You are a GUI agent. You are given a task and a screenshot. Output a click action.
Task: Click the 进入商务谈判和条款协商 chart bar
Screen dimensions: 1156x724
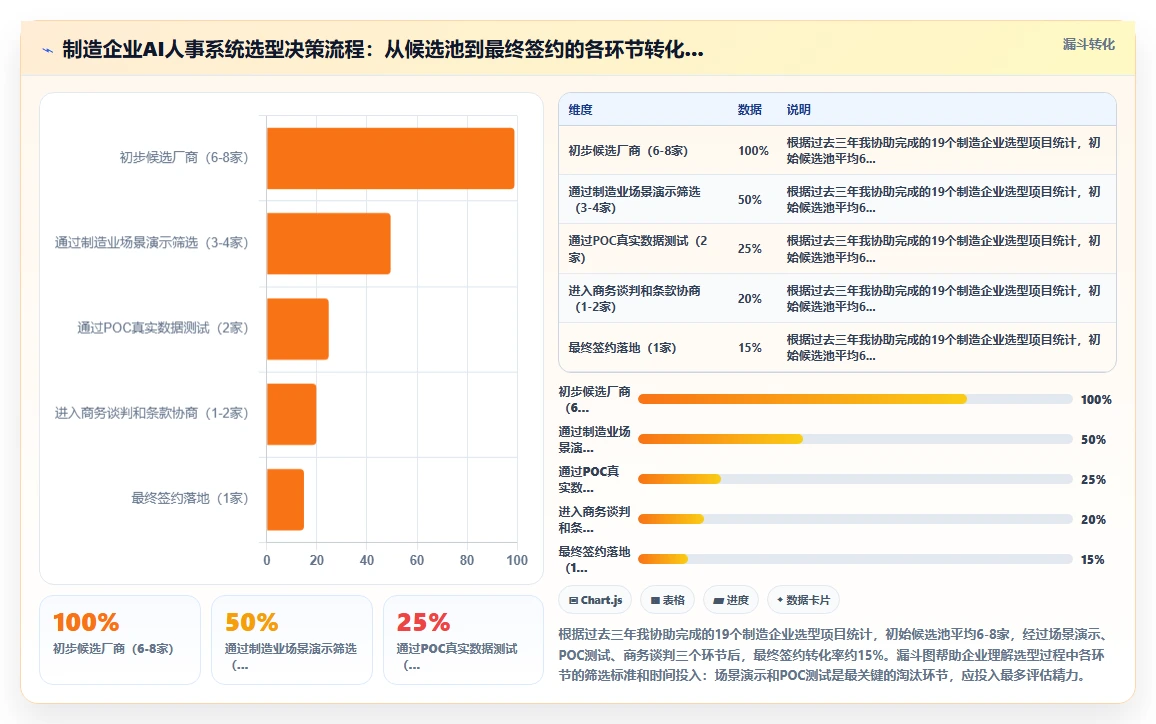pyautogui.click(x=291, y=414)
